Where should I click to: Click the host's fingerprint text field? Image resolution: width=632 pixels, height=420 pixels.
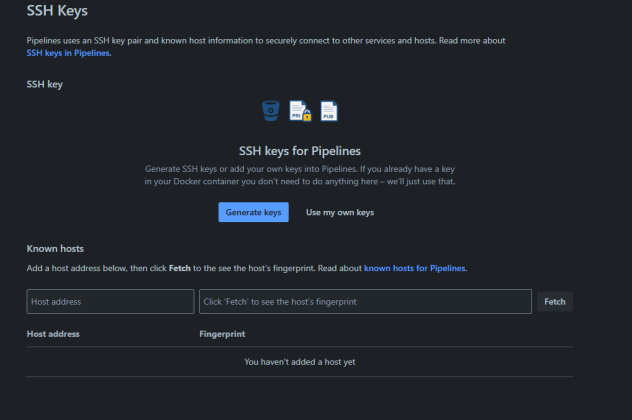pos(365,301)
